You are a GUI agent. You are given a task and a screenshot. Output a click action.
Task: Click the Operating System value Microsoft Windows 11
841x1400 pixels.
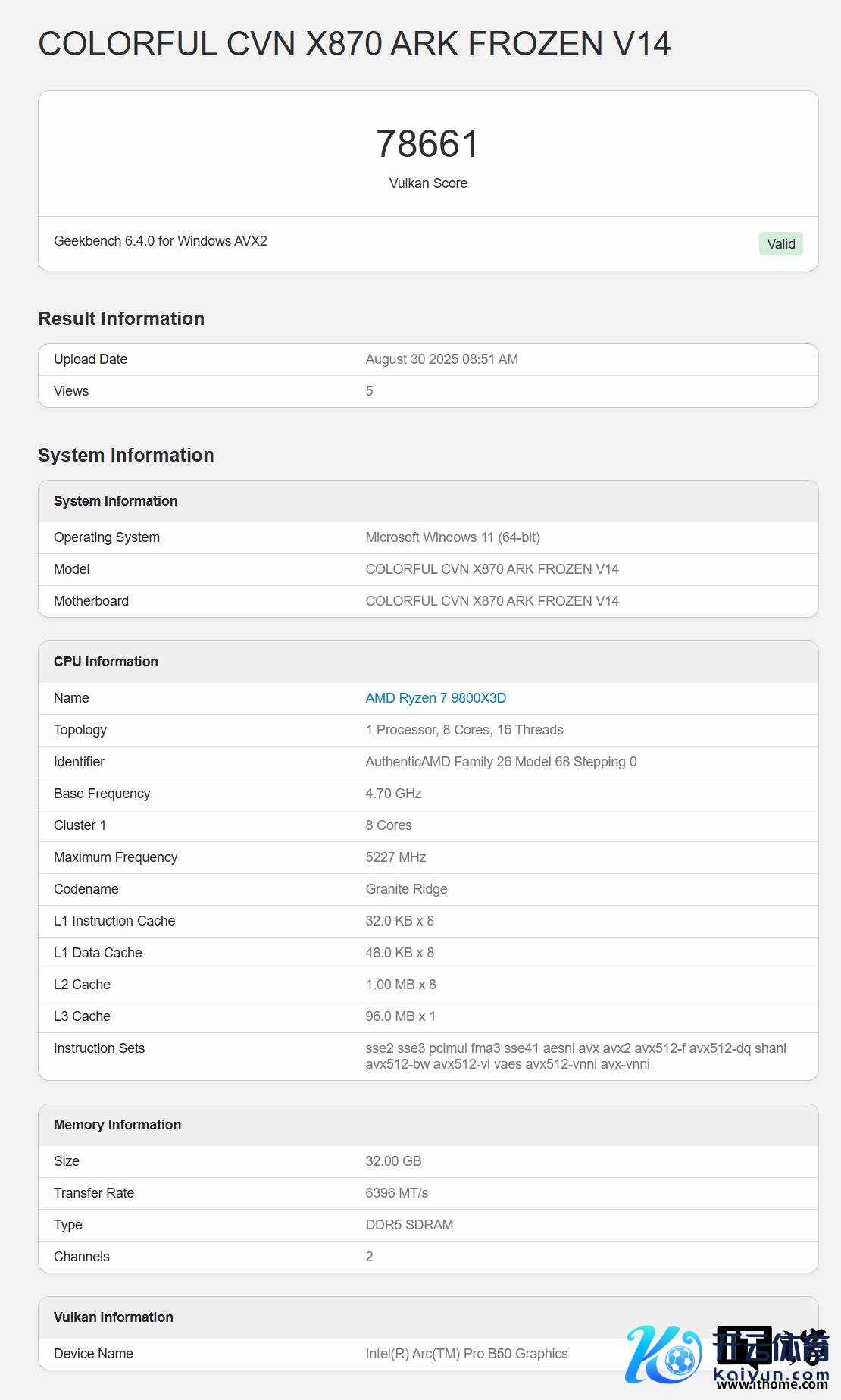pos(452,537)
